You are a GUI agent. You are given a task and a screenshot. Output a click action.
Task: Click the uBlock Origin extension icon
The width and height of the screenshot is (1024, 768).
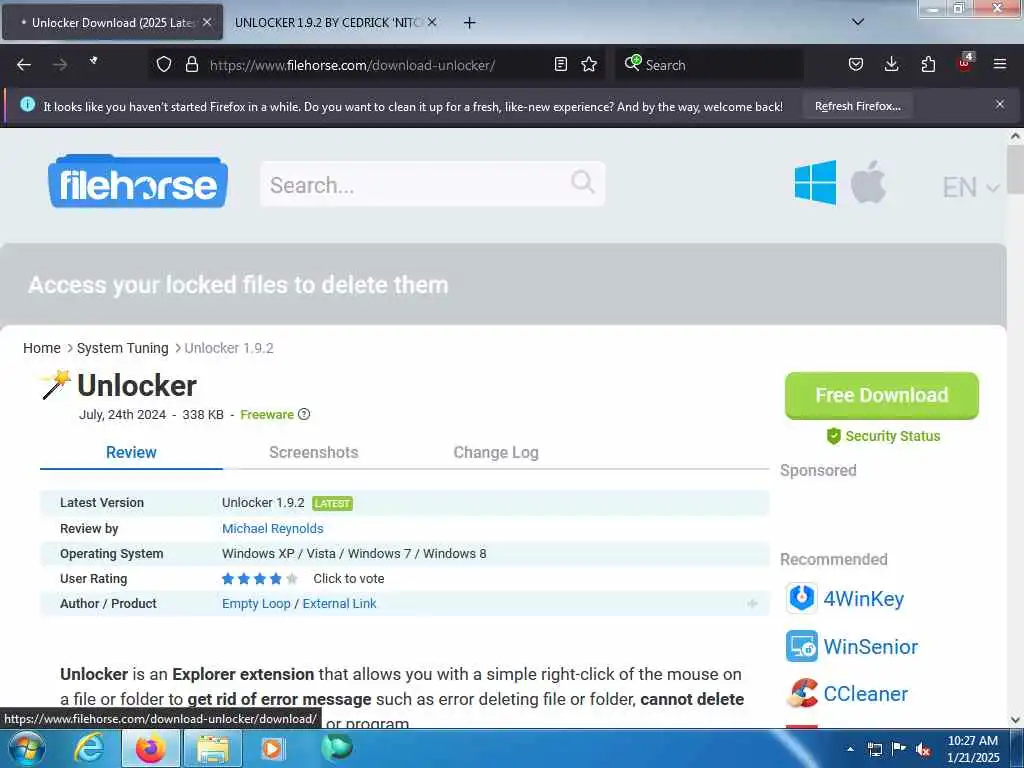[x=965, y=63]
